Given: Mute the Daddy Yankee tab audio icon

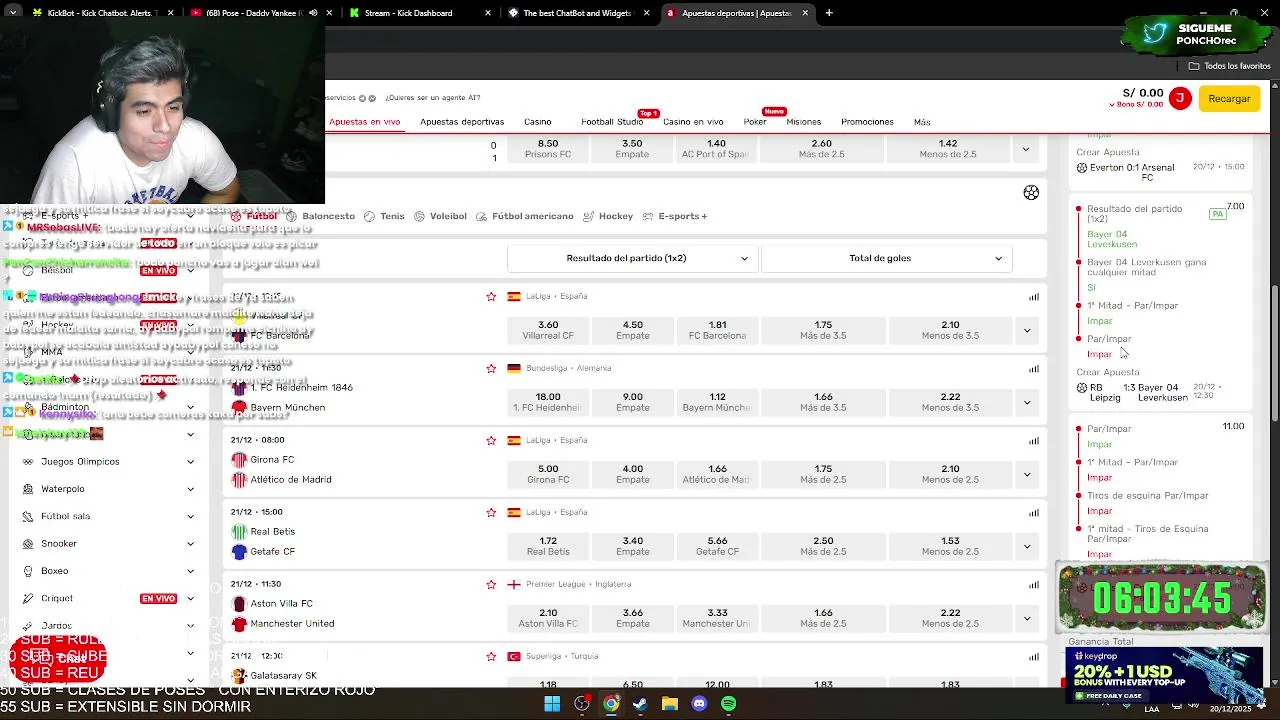Looking at the screenshot, I should (313, 13).
